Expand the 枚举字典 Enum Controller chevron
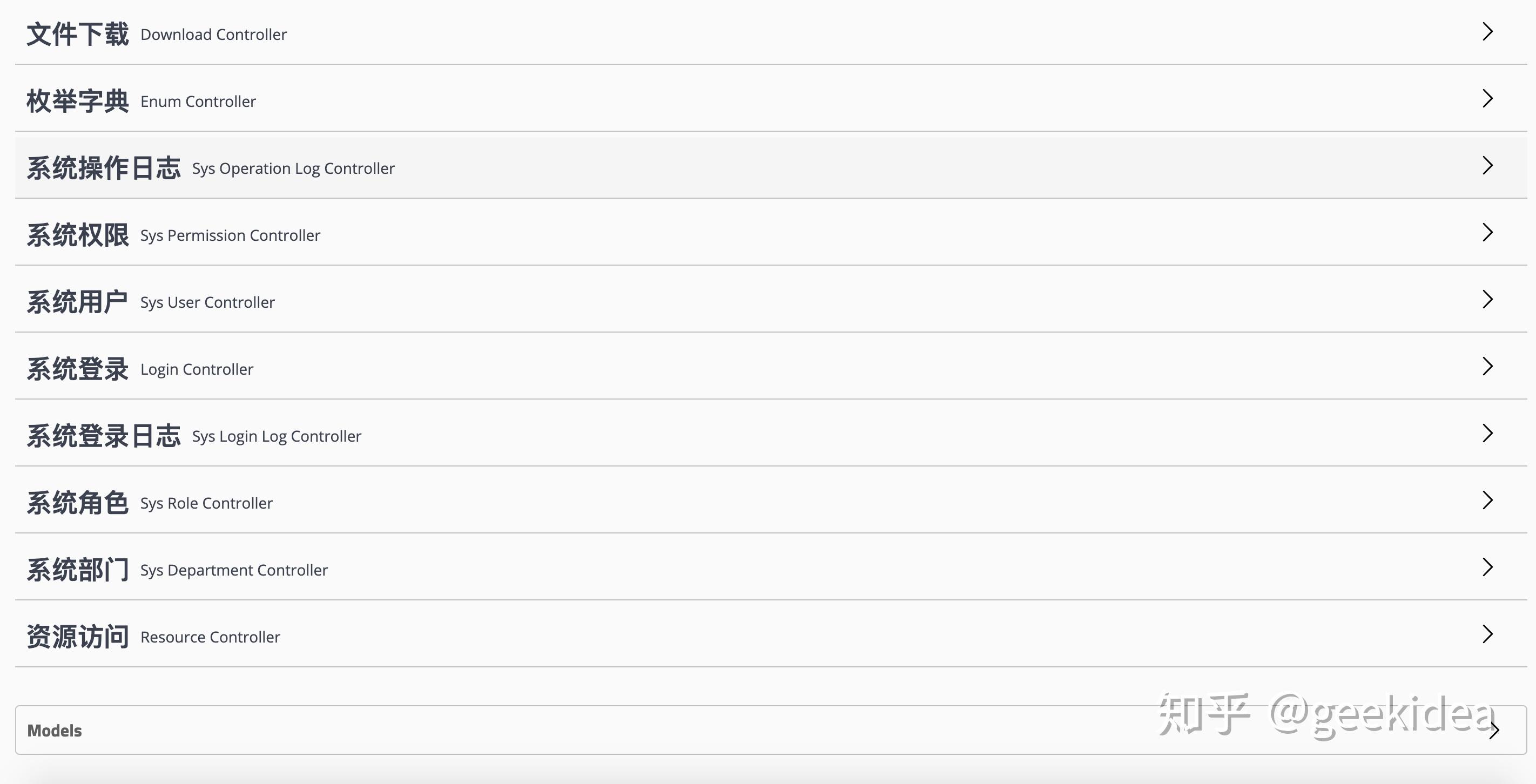This screenshot has width=1536, height=784. pyautogui.click(x=1488, y=98)
